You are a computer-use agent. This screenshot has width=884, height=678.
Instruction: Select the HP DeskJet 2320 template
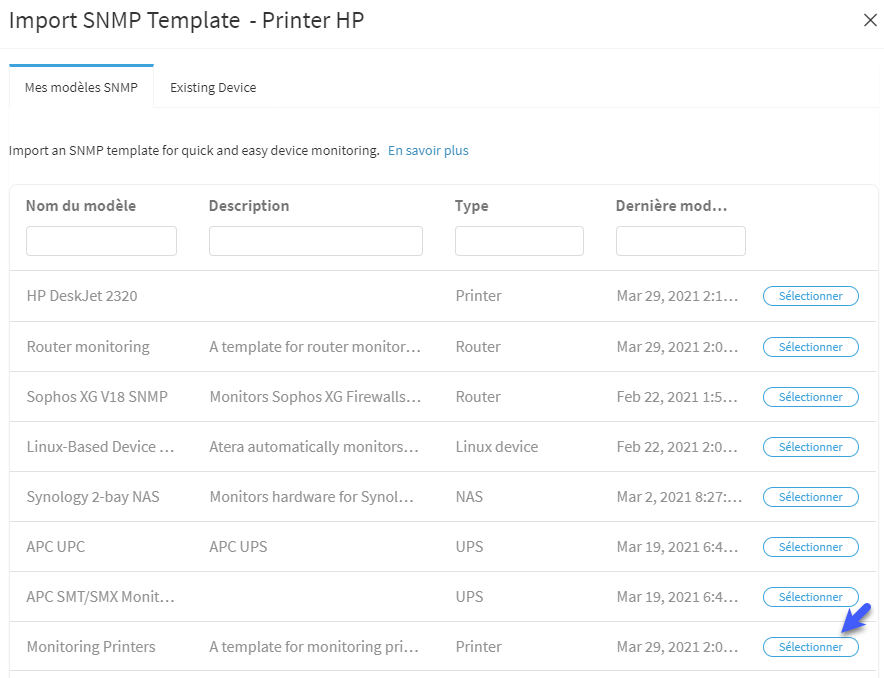point(811,296)
